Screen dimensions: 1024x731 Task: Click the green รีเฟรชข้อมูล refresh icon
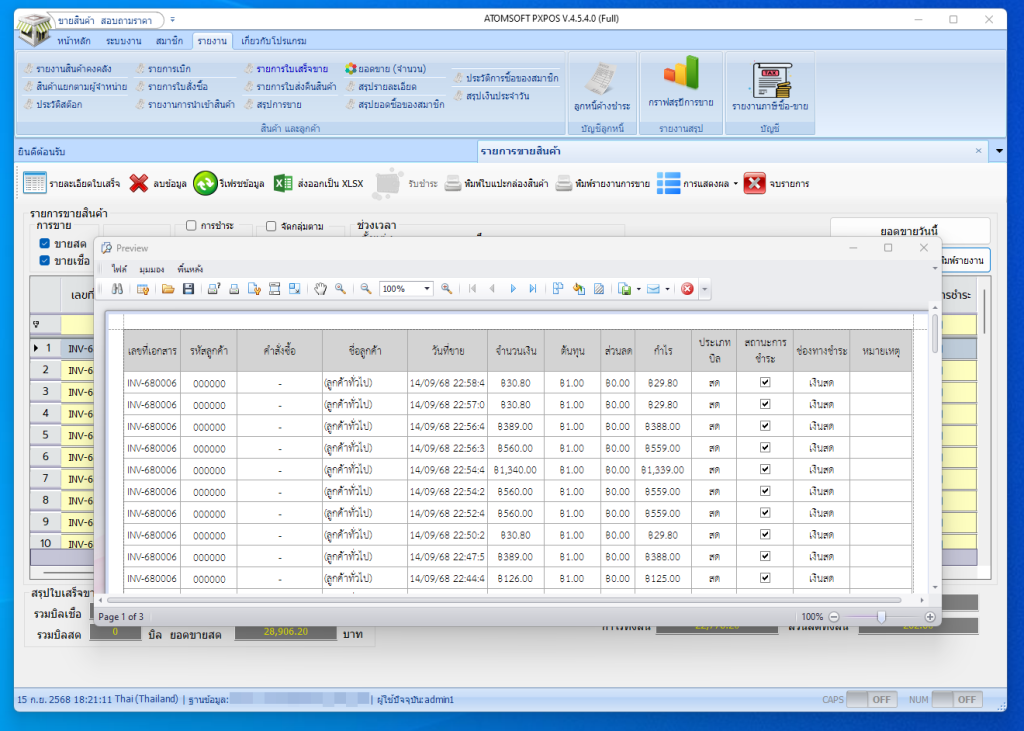pyautogui.click(x=205, y=184)
